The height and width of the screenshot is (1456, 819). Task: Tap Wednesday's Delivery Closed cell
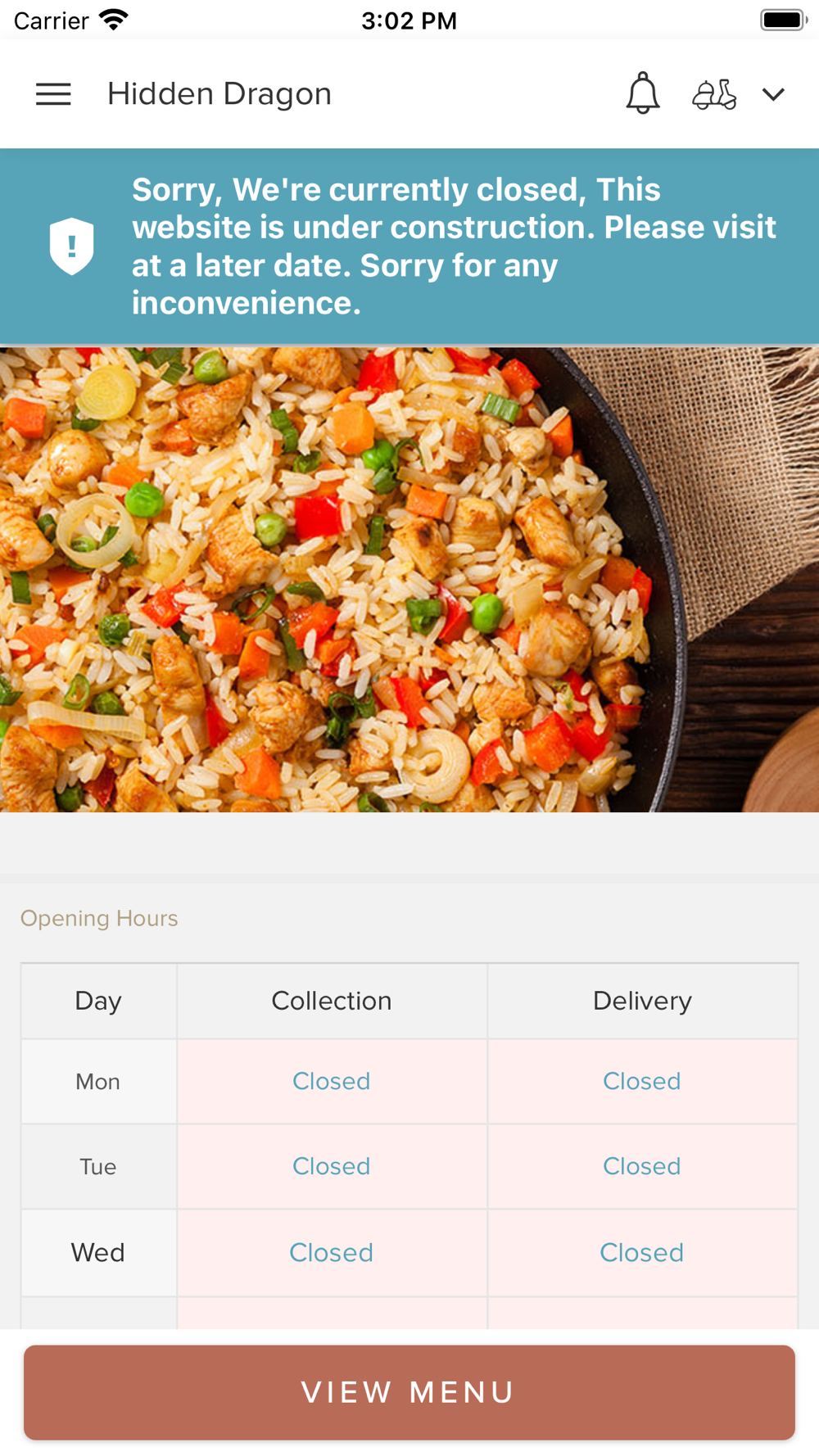click(643, 1253)
